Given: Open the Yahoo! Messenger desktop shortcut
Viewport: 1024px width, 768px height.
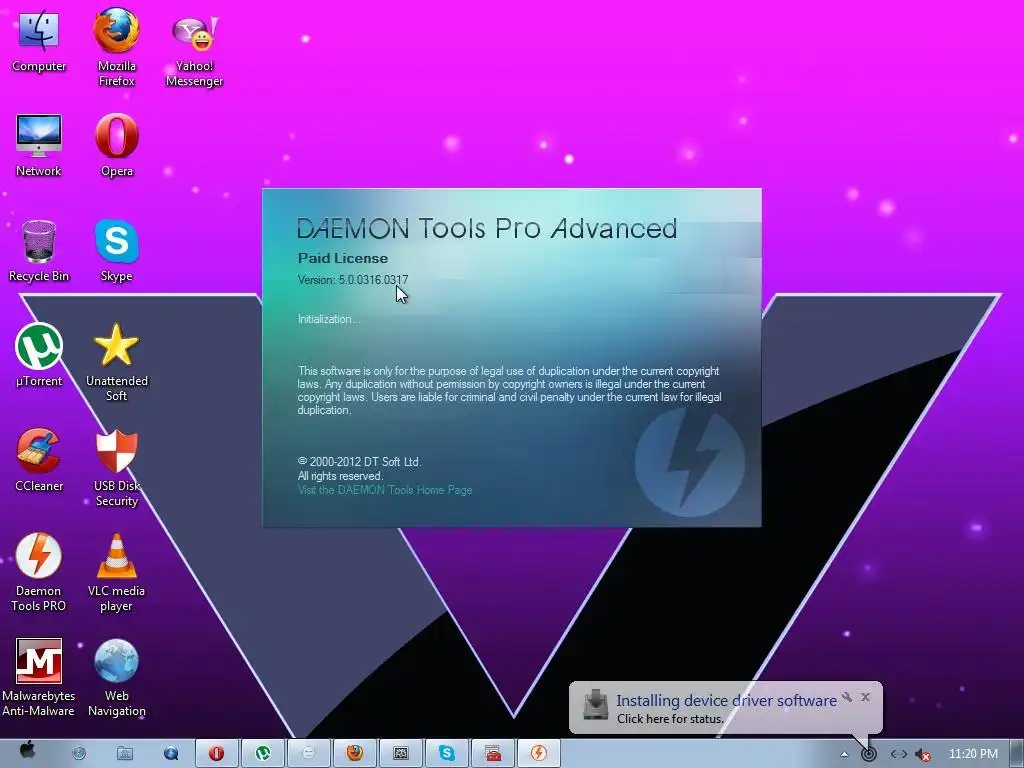Looking at the screenshot, I should click(194, 50).
